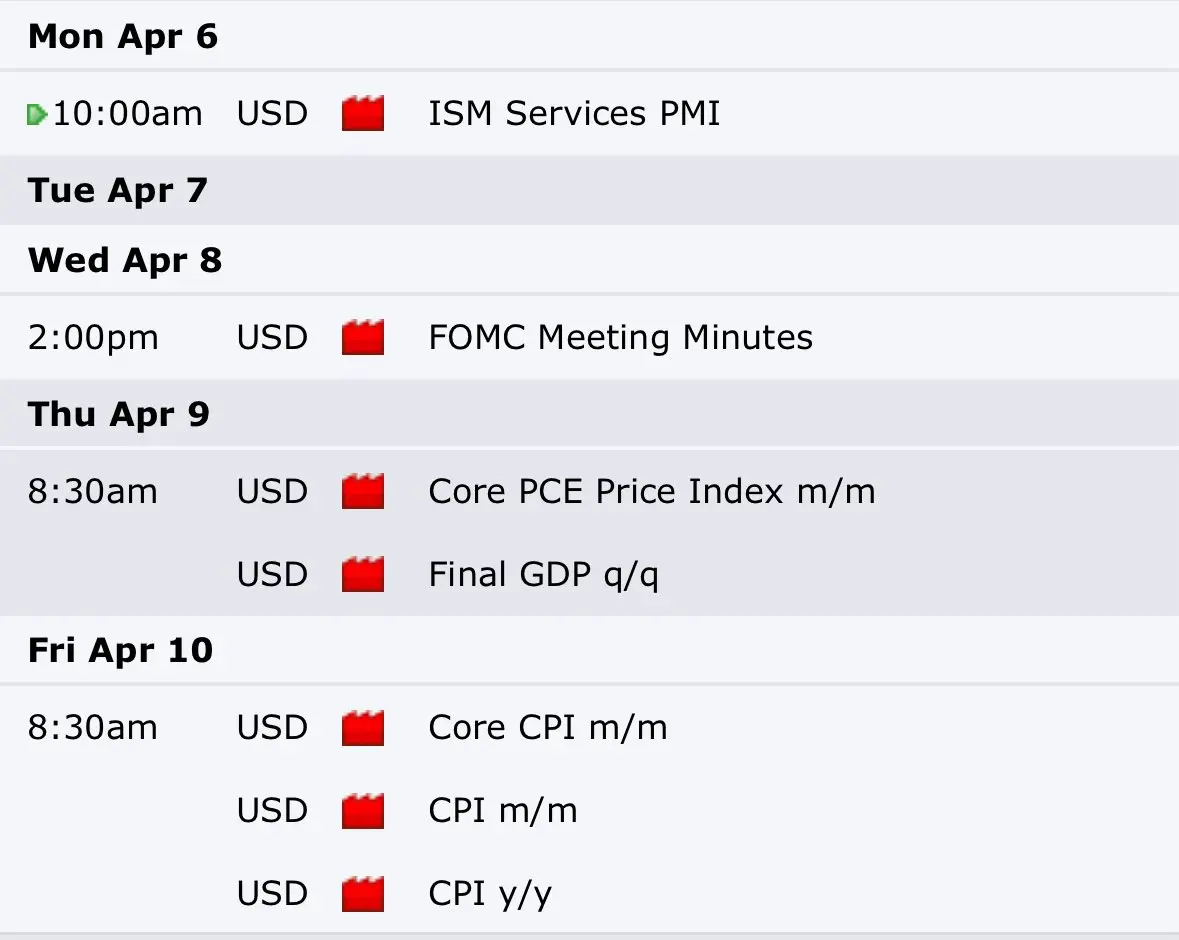The width and height of the screenshot is (1179, 940).
Task: Select Final GDP q/q event row
Action: (543, 575)
